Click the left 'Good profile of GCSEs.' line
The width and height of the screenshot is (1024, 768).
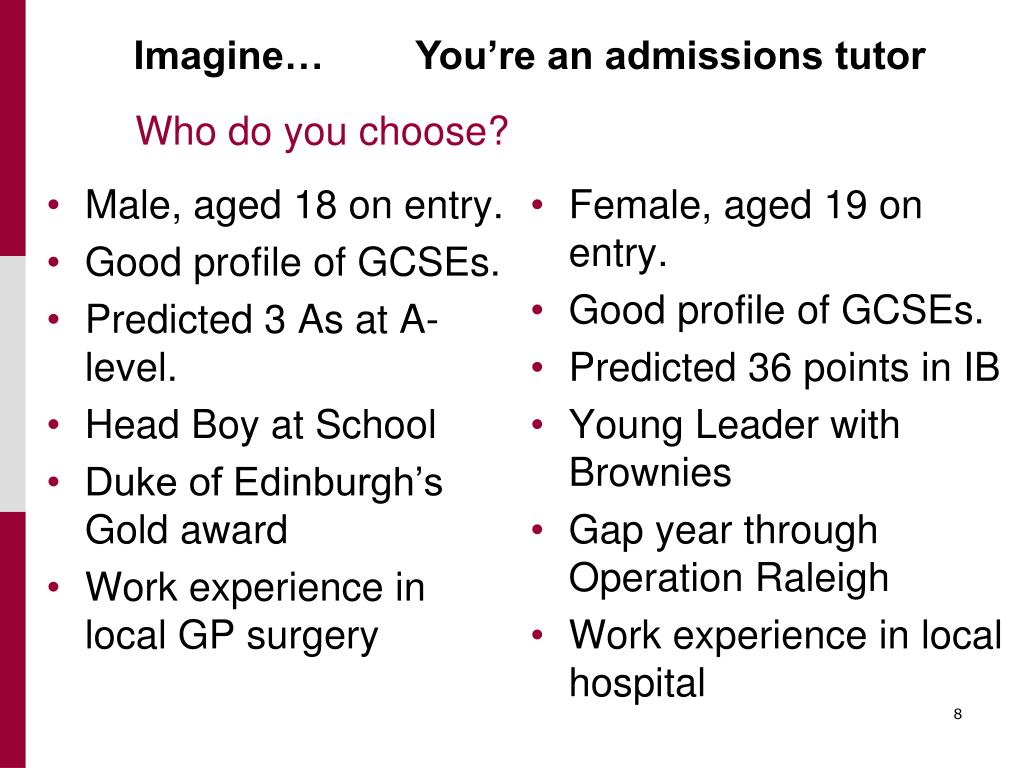pyautogui.click(x=293, y=263)
